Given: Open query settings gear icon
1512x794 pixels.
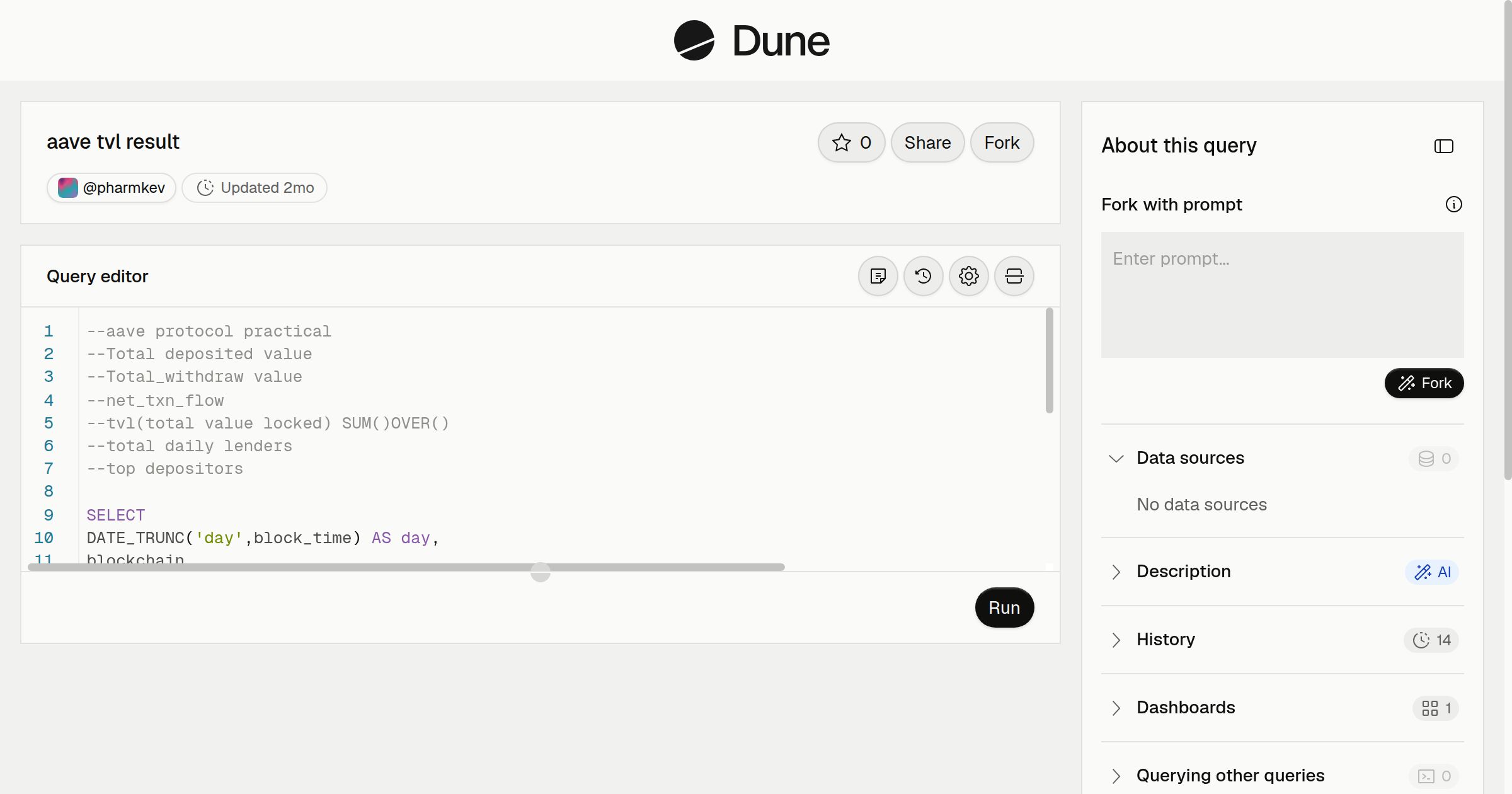Looking at the screenshot, I should pos(969,276).
